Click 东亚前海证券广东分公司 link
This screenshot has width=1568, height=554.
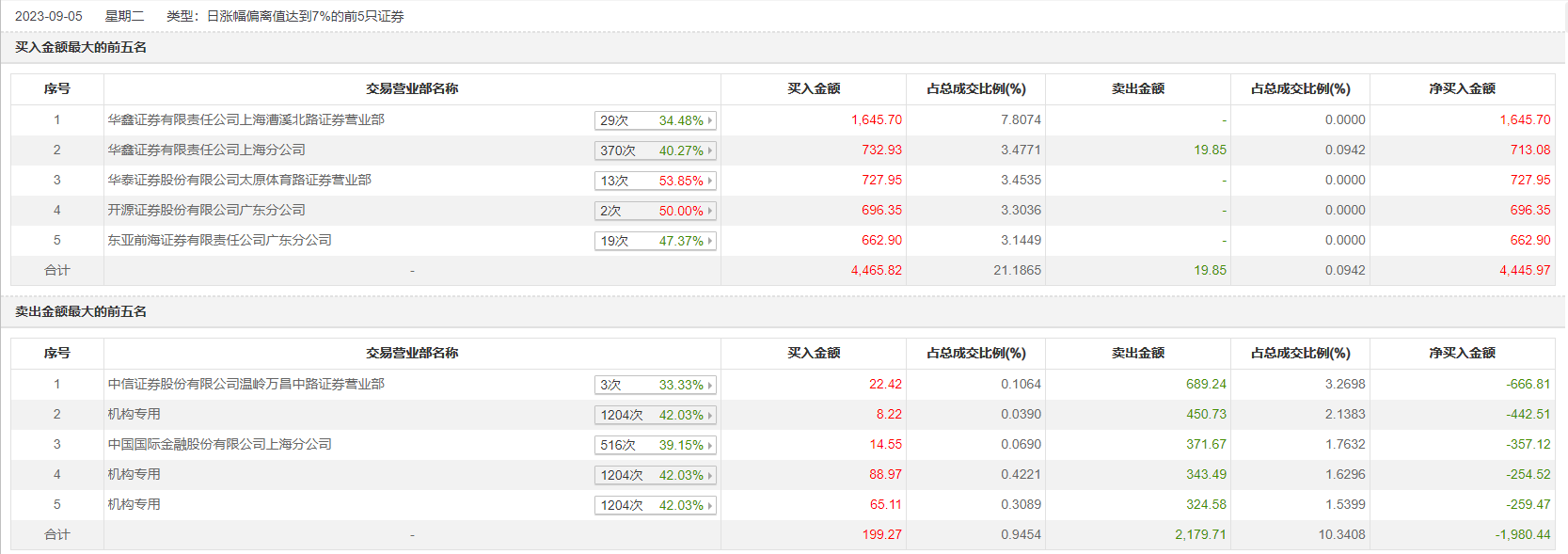point(219,240)
